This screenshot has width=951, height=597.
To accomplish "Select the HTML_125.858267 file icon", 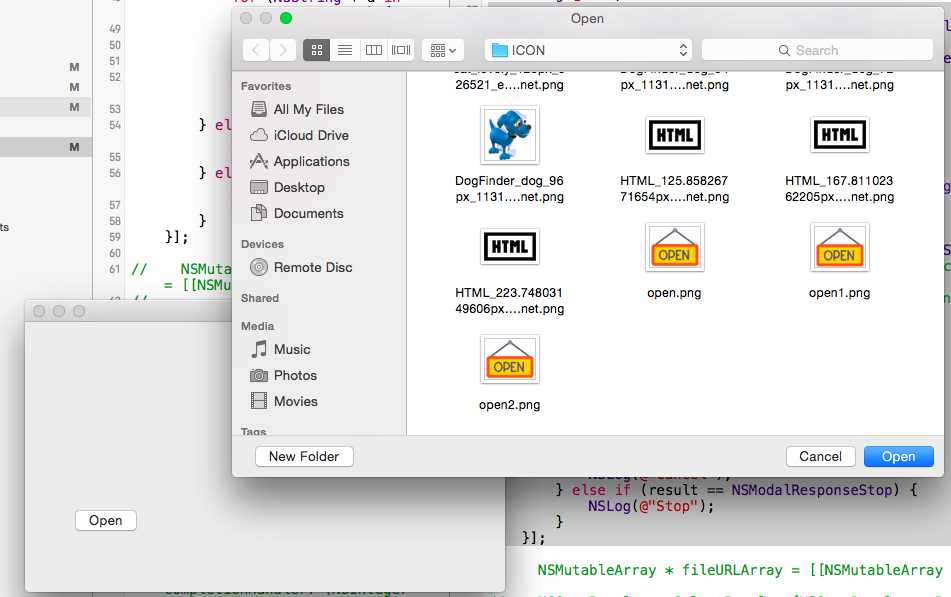I will pyautogui.click(x=674, y=135).
